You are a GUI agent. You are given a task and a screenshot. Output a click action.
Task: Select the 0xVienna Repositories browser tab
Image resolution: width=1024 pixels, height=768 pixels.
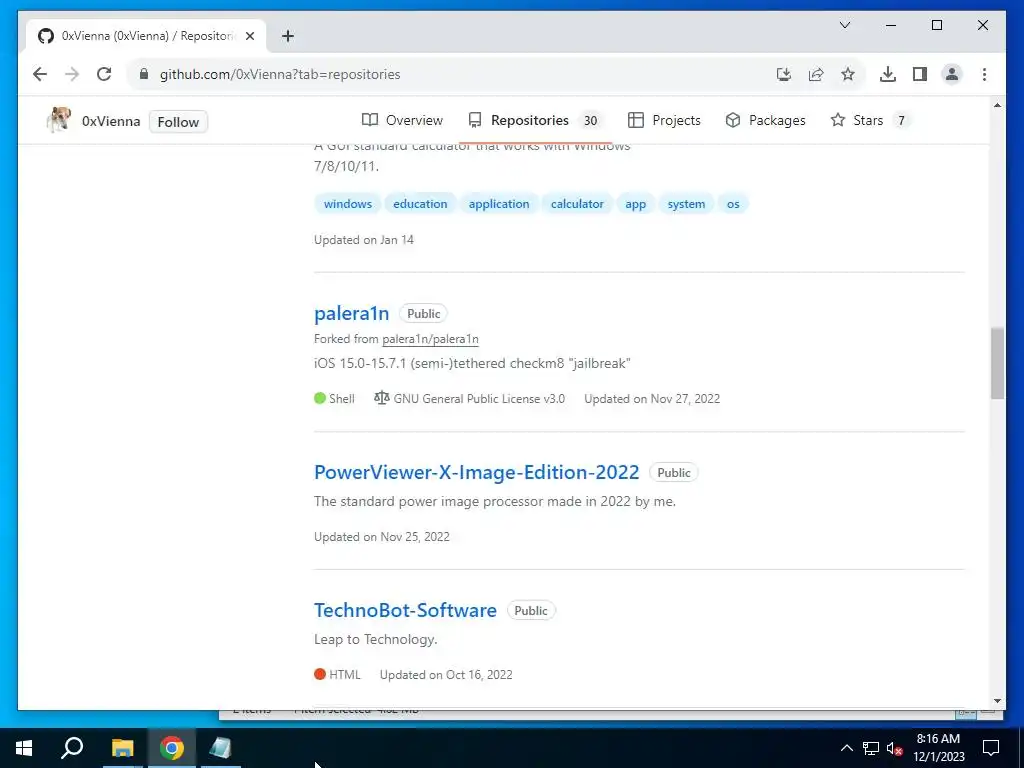pyautogui.click(x=147, y=36)
